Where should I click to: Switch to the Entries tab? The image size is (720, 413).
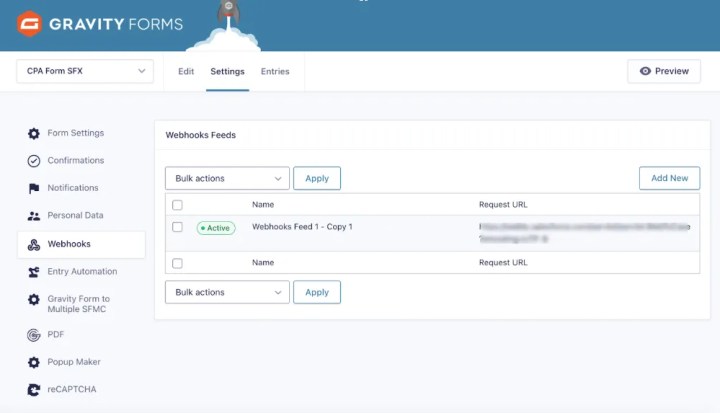[x=275, y=71]
